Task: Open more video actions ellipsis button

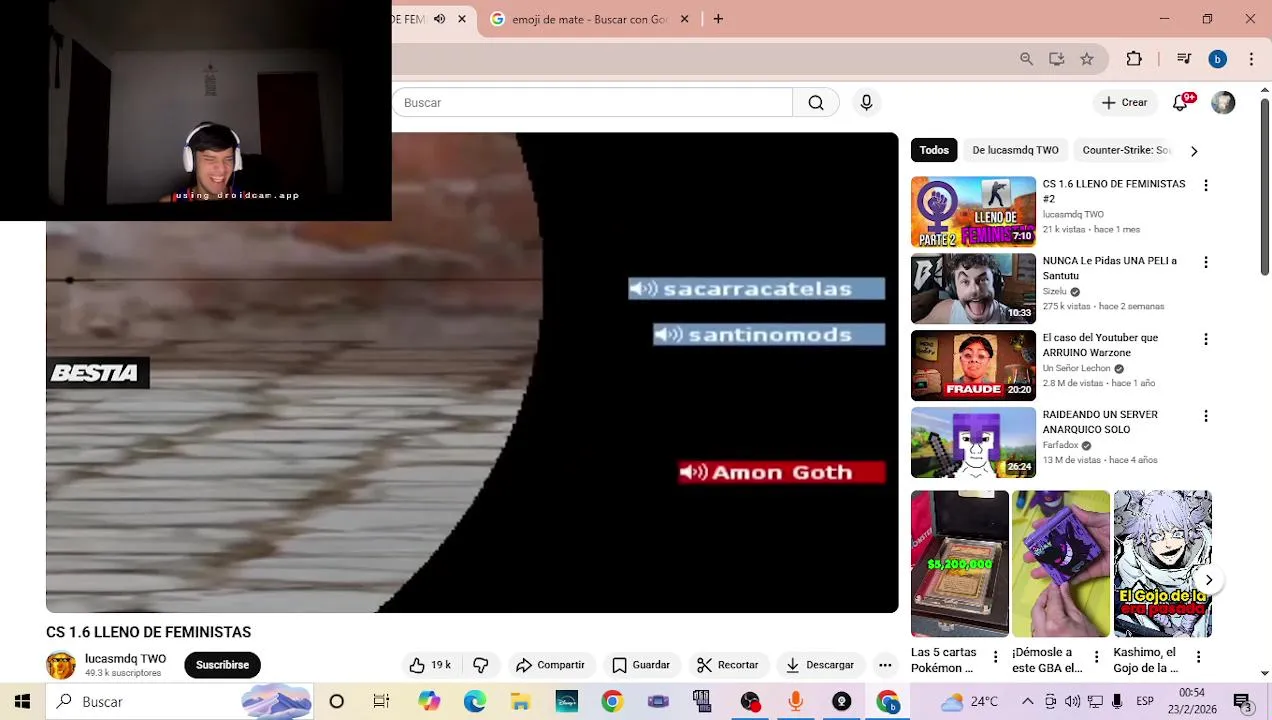Action: 885,665
